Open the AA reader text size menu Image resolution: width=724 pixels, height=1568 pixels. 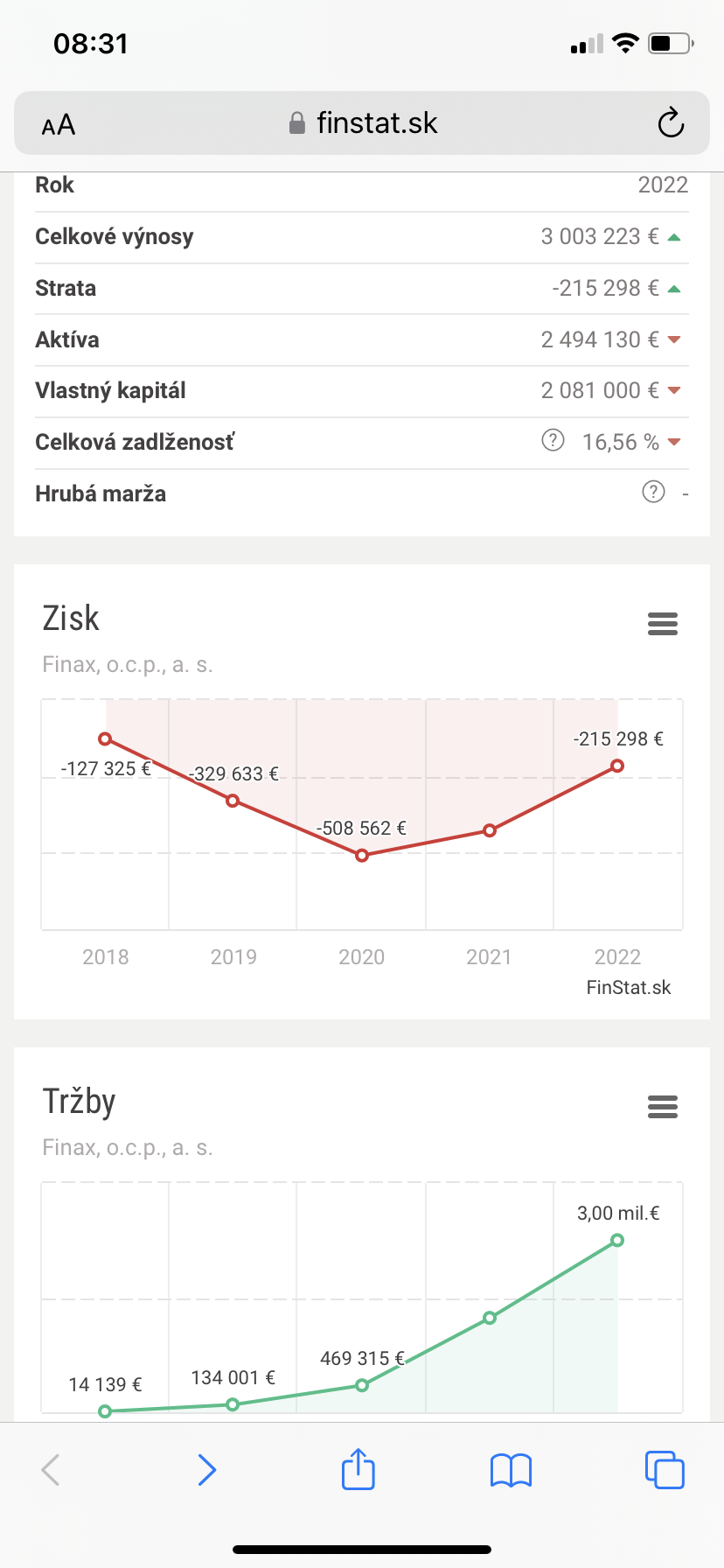(59, 125)
